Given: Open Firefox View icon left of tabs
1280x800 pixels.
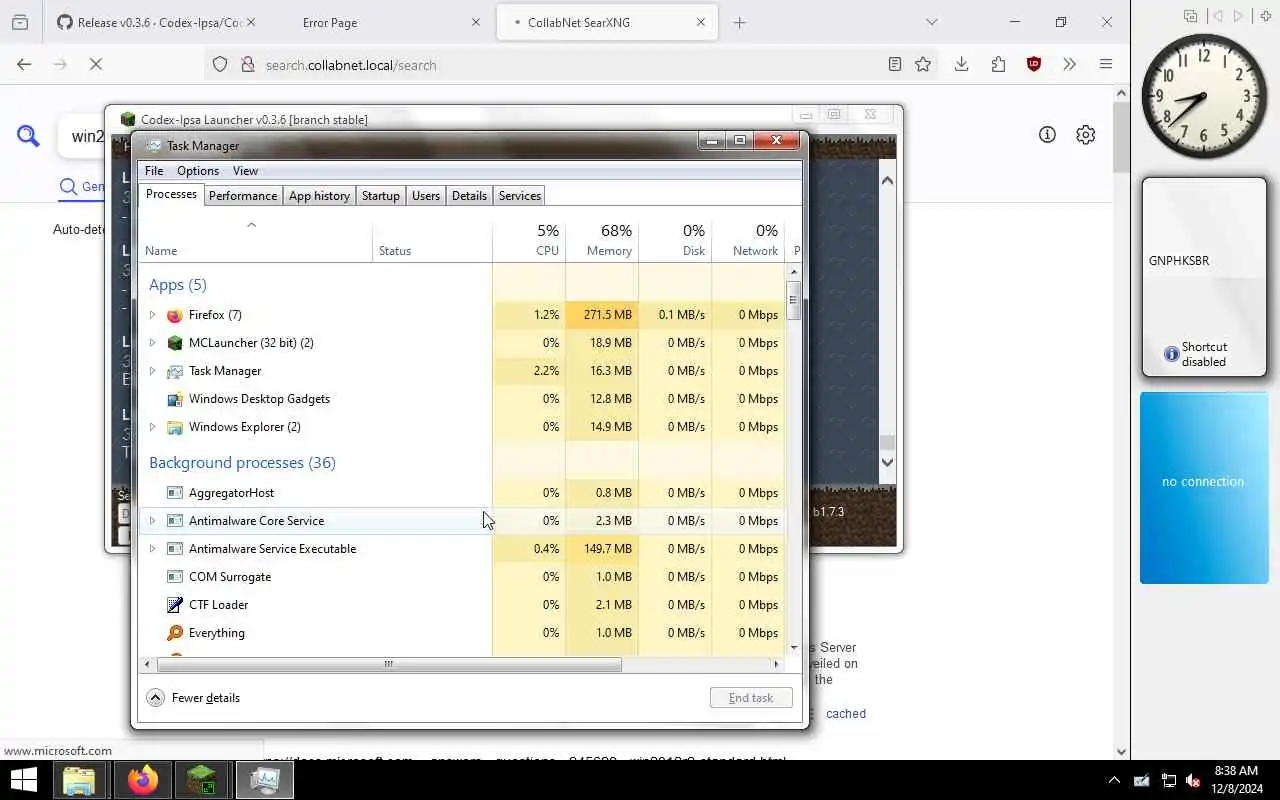Looking at the screenshot, I should pos(20,22).
